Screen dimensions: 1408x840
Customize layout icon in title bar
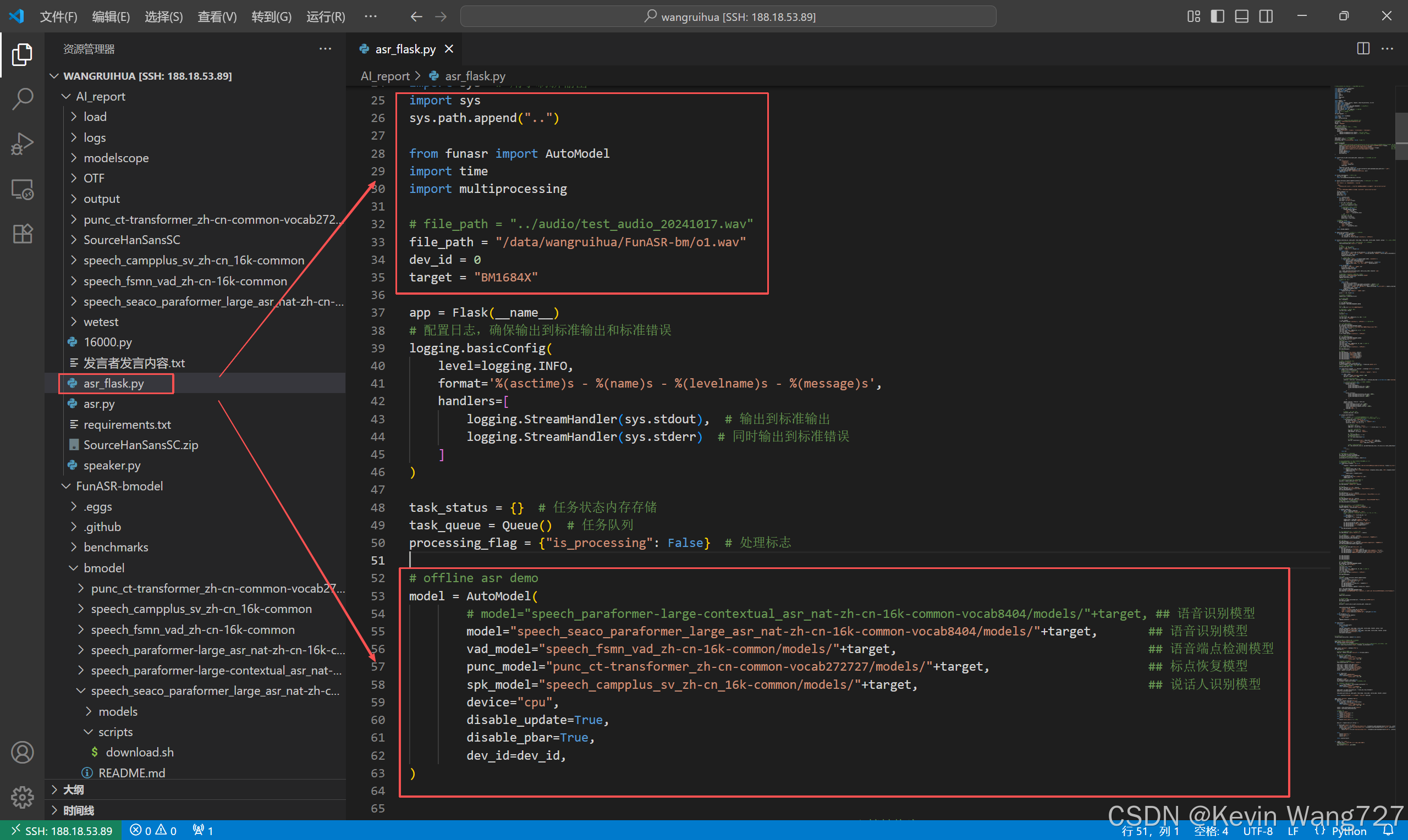1193,16
